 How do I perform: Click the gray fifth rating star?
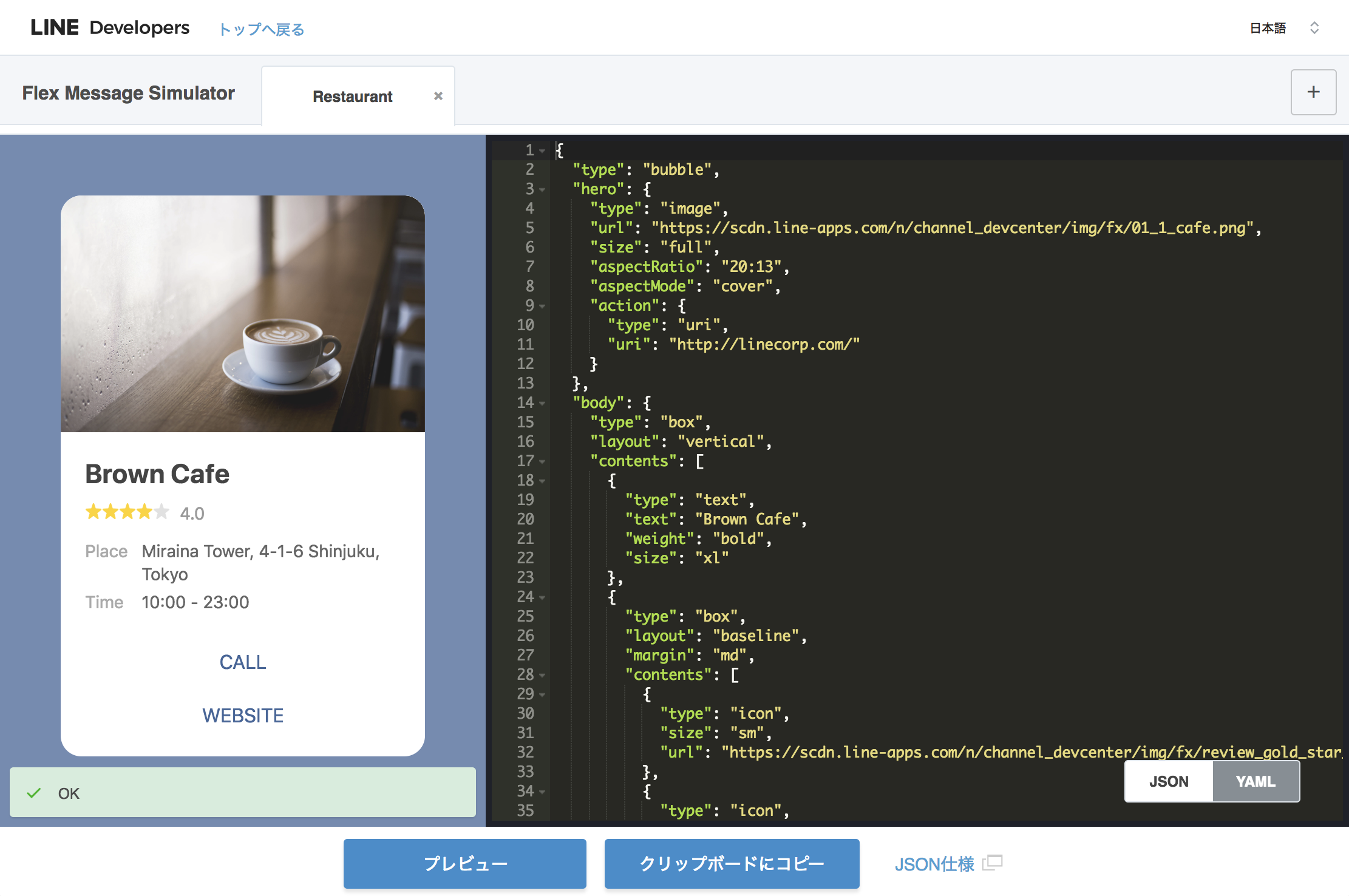[161, 512]
